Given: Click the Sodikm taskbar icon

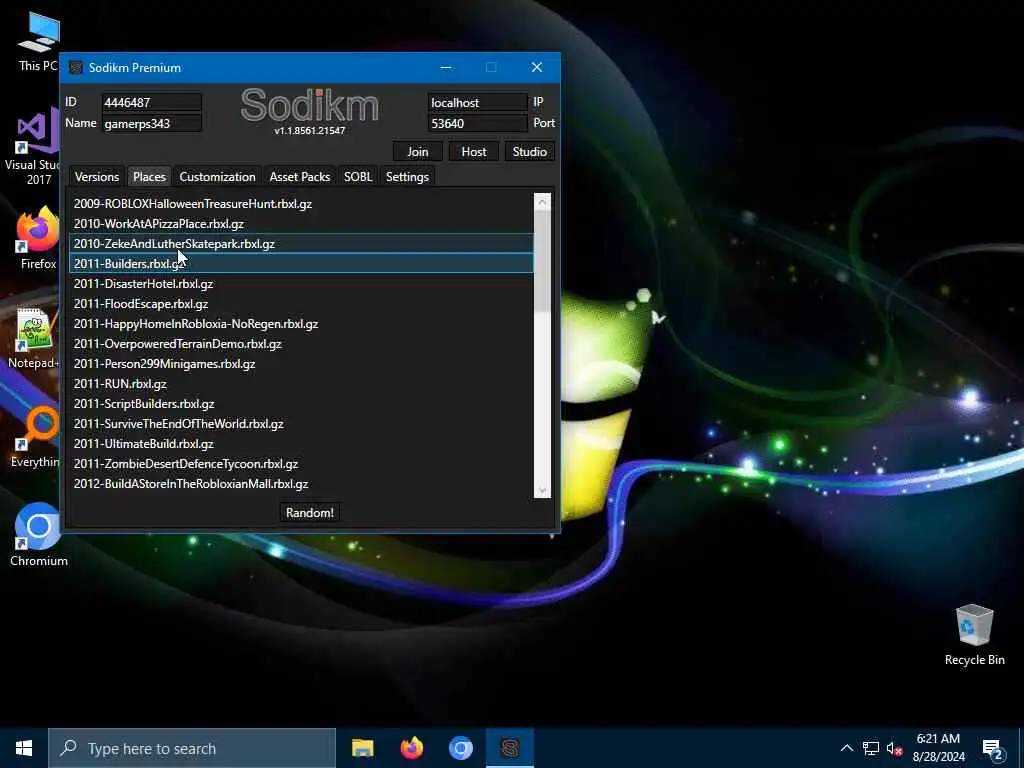Looking at the screenshot, I should [510, 748].
